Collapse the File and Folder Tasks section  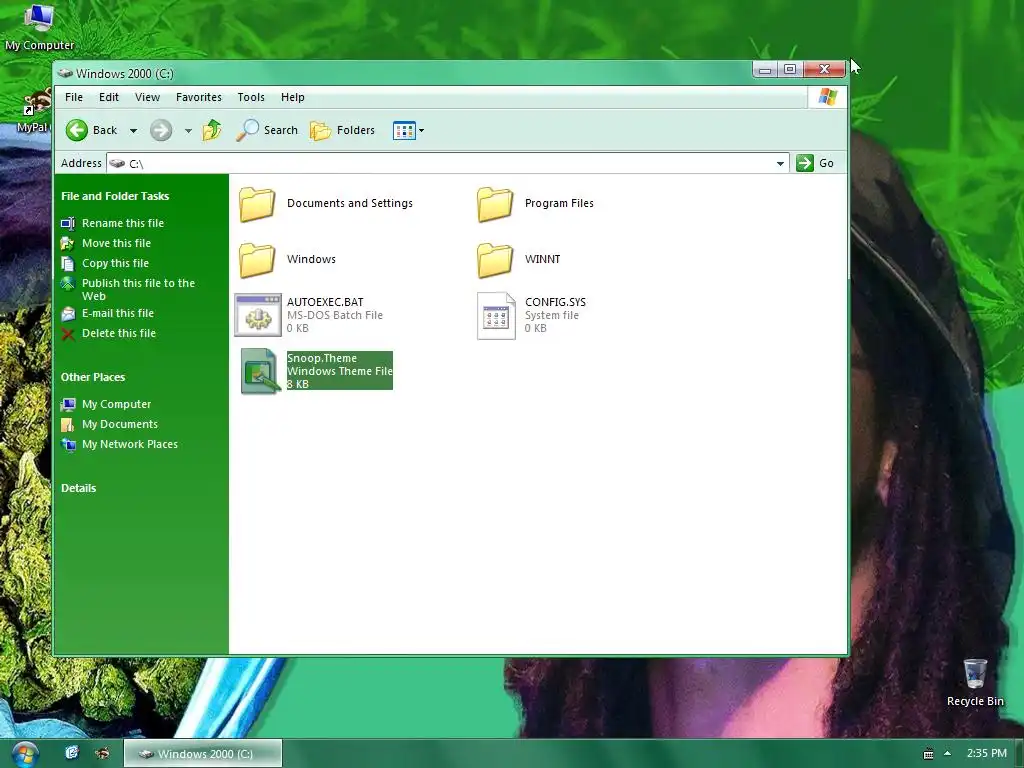click(115, 196)
